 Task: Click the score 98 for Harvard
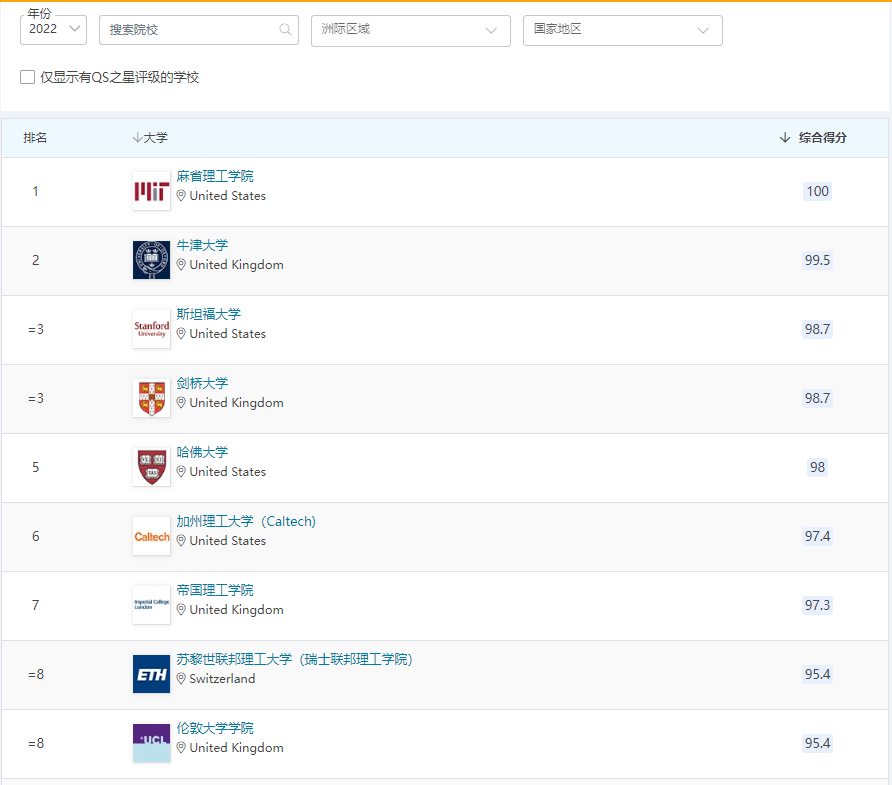click(x=817, y=467)
